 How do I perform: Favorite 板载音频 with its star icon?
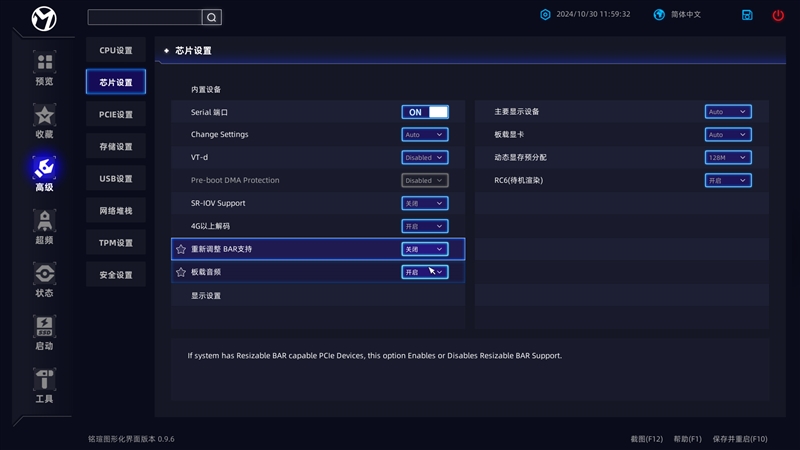pyautogui.click(x=181, y=272)
